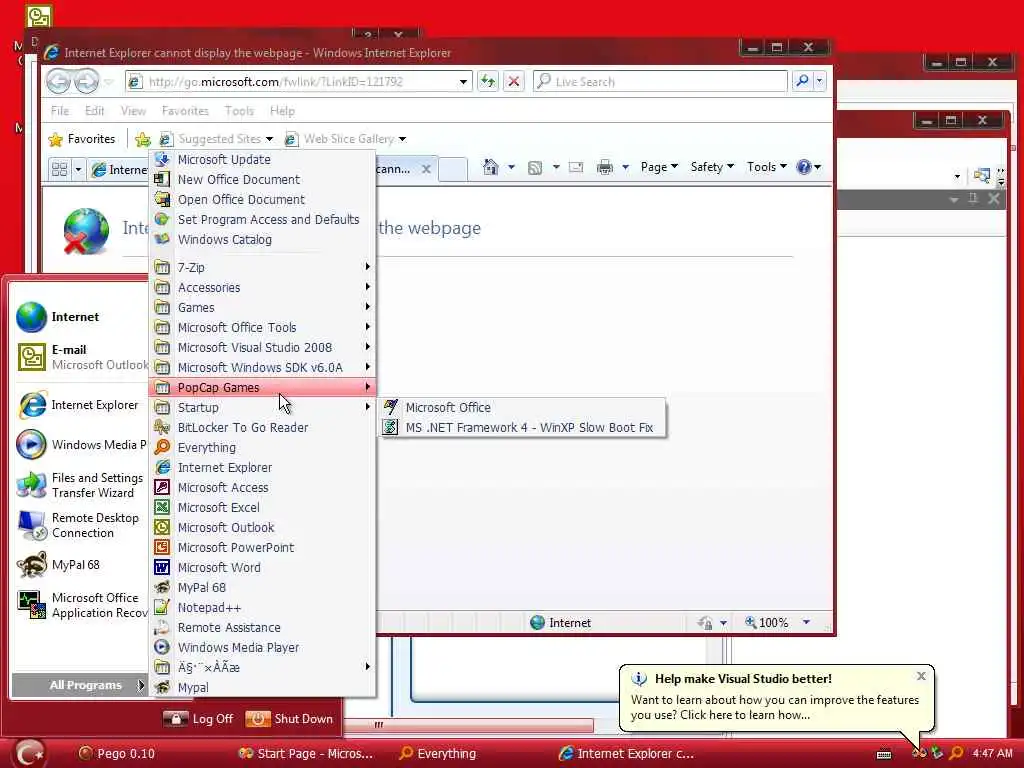The image size is (1024, 768).
Task: Launch Microsoft Access
Action: (262, 488)
